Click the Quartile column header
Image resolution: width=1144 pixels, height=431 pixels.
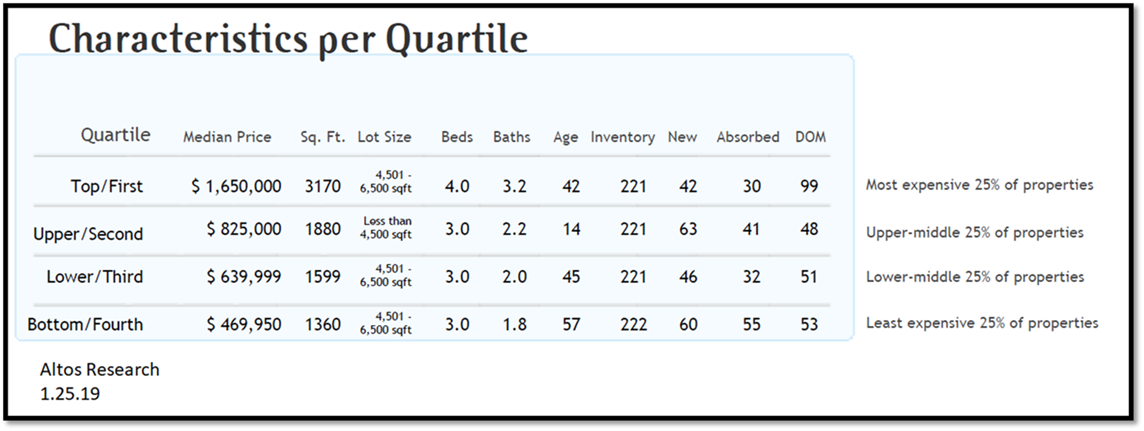(x=116, y=135)
